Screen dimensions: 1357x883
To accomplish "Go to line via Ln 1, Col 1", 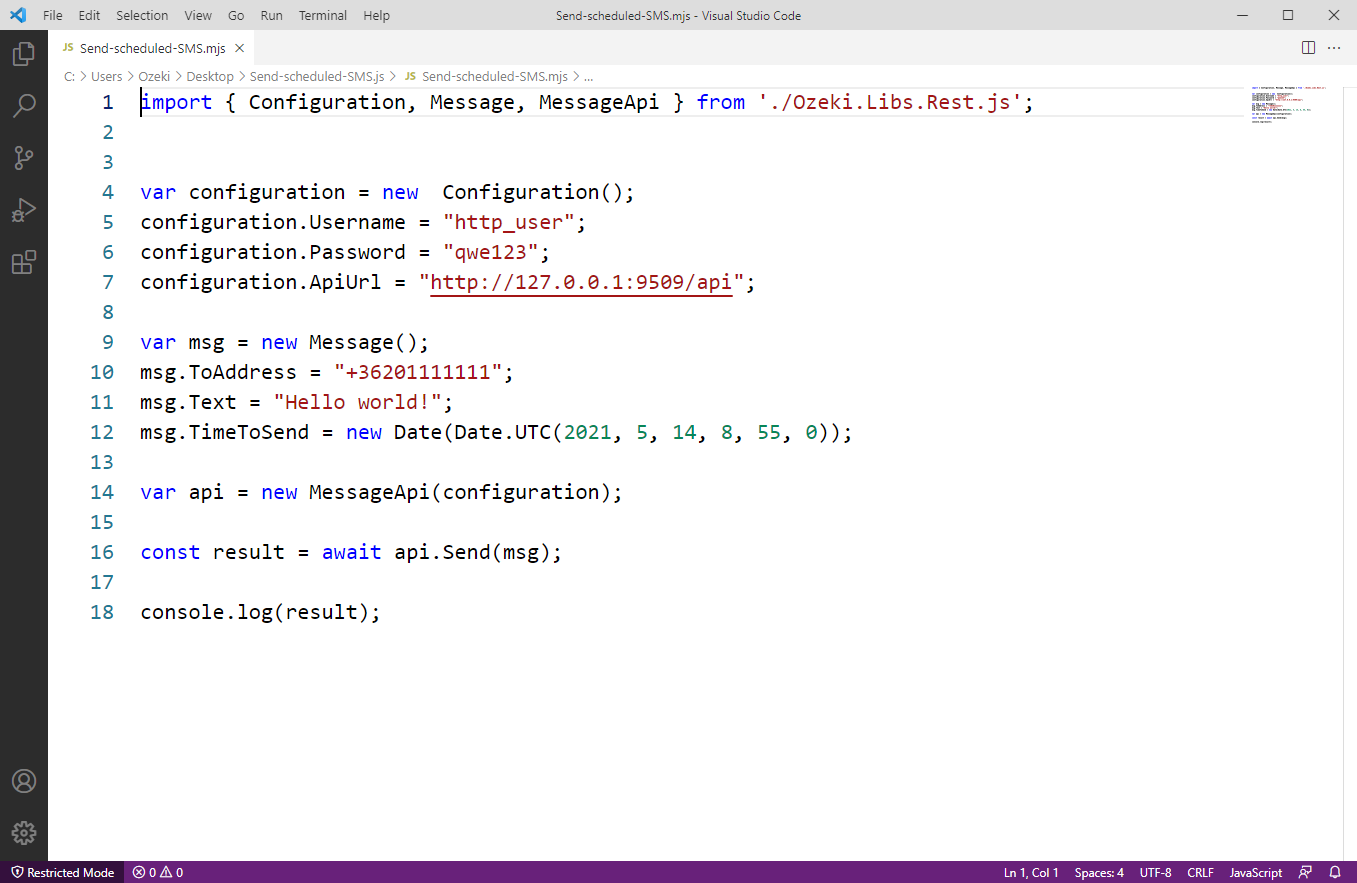I will pyautogui.click(x=1031, y=872).
